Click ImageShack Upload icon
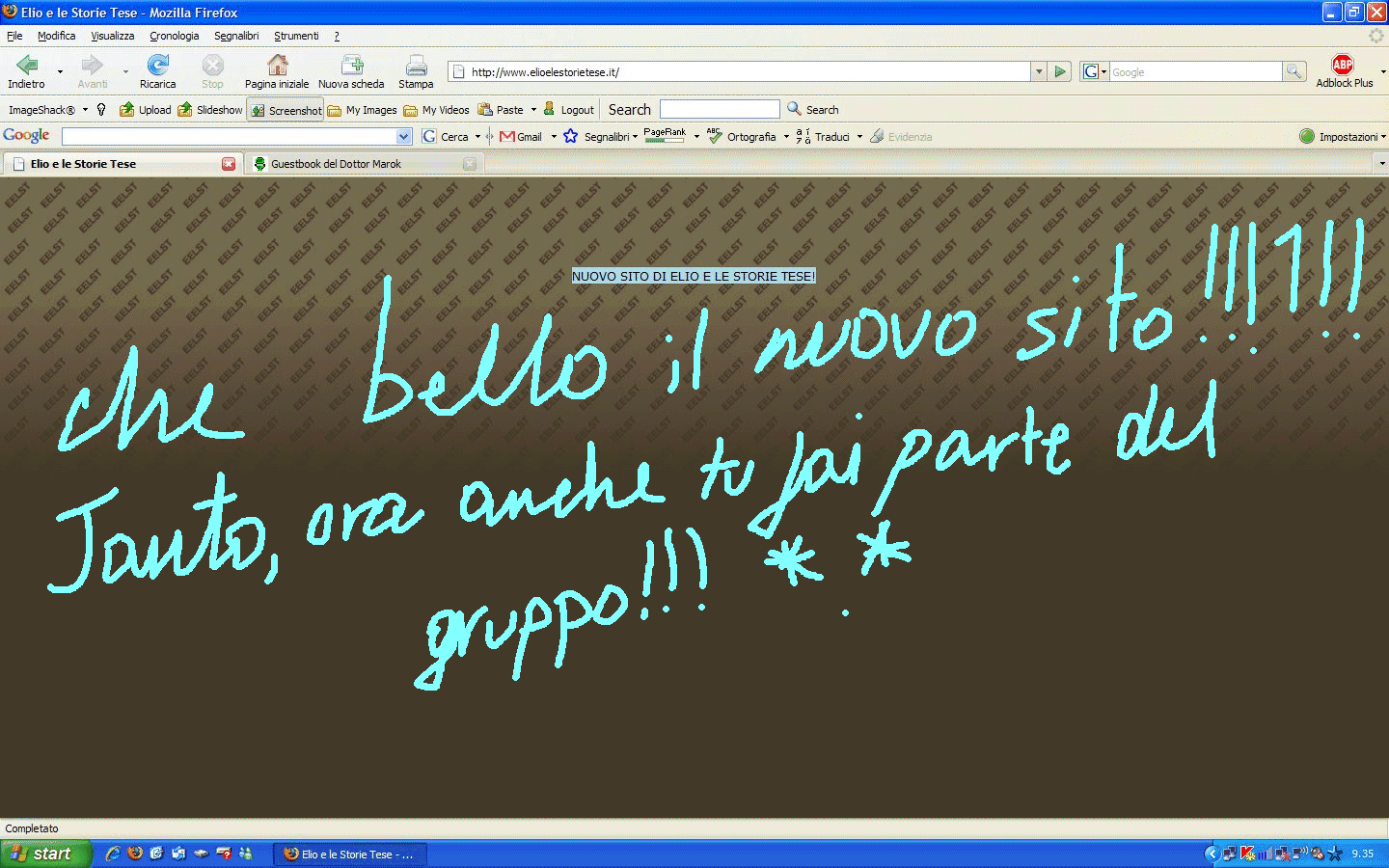This screenshot has height=868, width=1389. (145, 110)
